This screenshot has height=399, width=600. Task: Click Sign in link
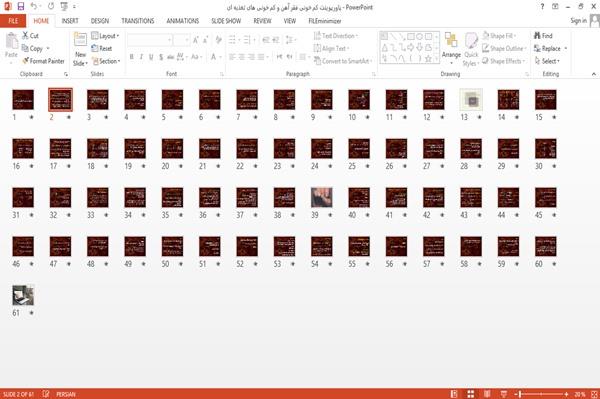coord(578,21)
